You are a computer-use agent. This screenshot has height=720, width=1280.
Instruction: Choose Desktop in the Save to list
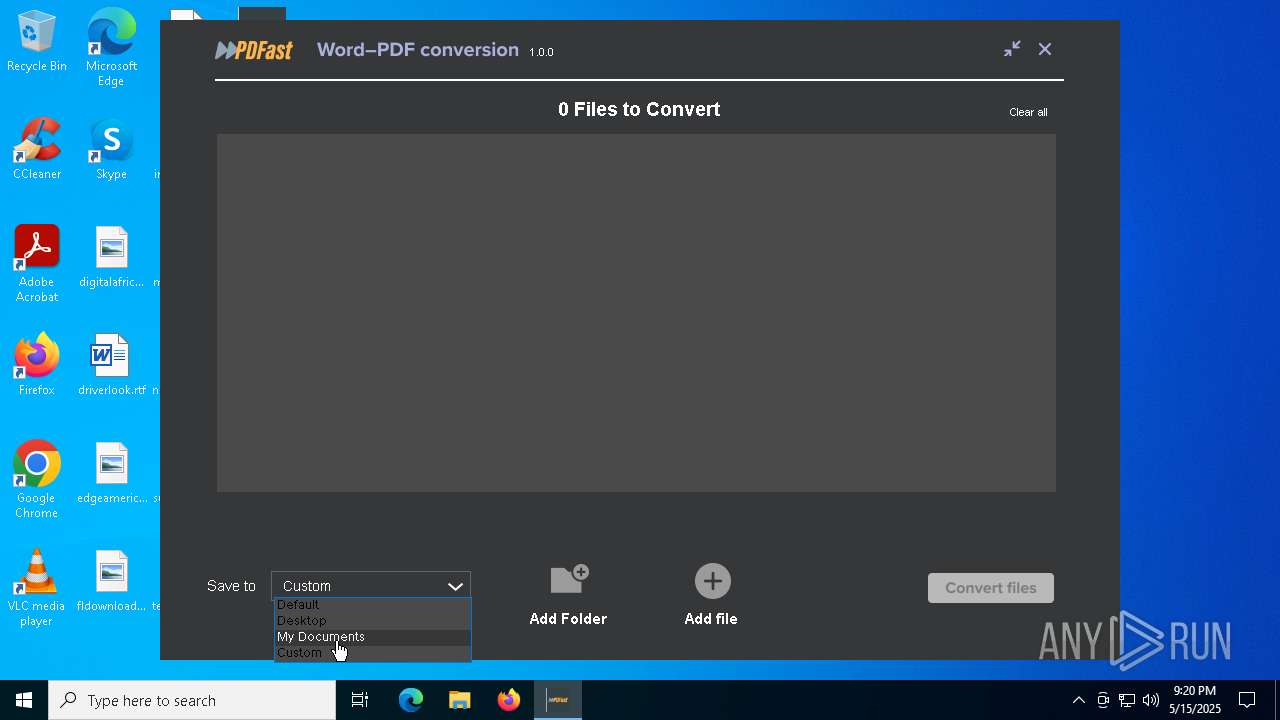click(372, 621)
